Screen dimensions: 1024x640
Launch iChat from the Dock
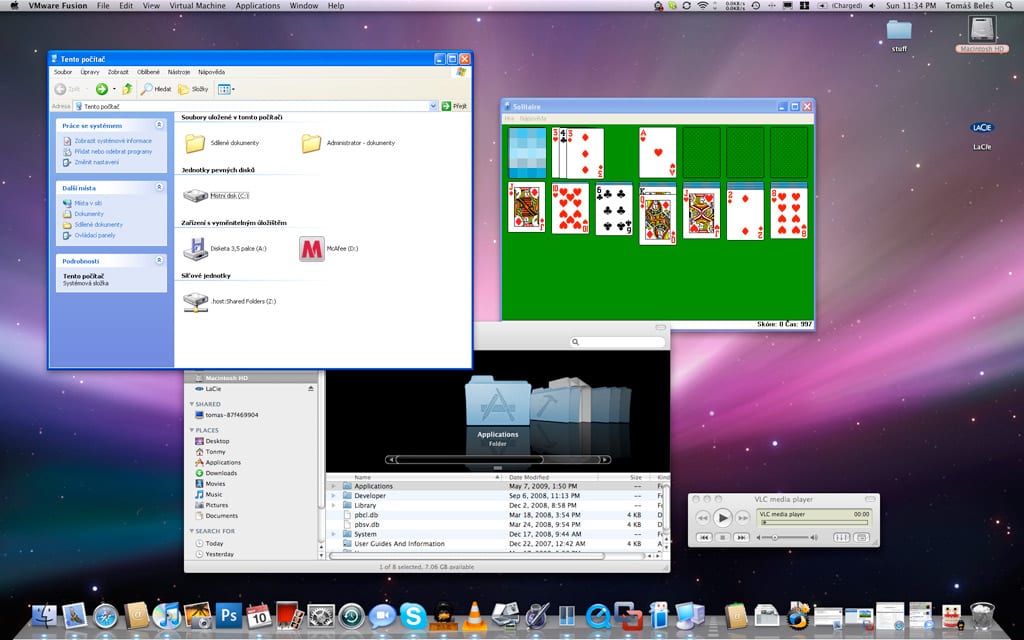pos(382,615)
